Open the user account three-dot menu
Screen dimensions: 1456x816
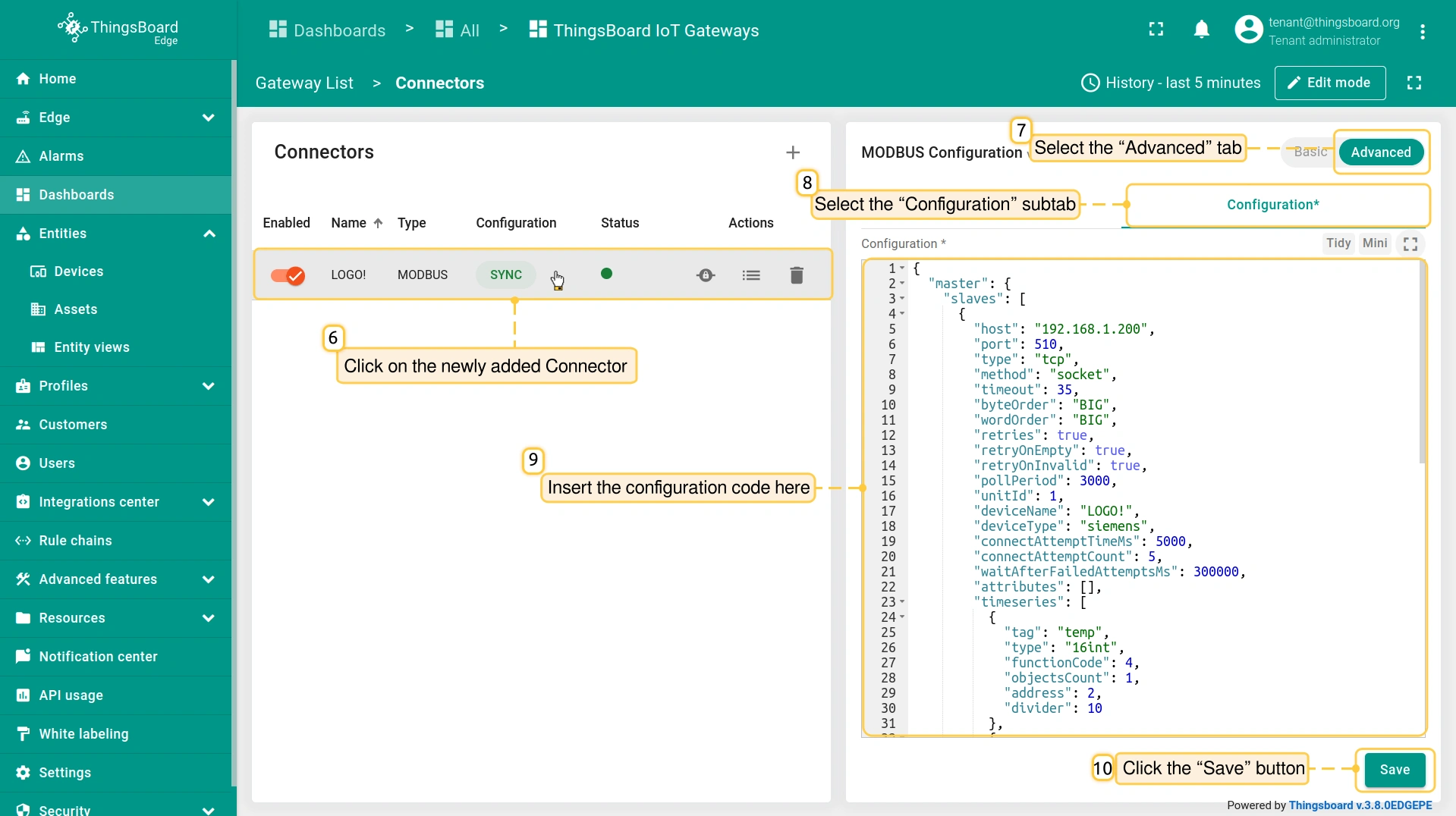1422,31
